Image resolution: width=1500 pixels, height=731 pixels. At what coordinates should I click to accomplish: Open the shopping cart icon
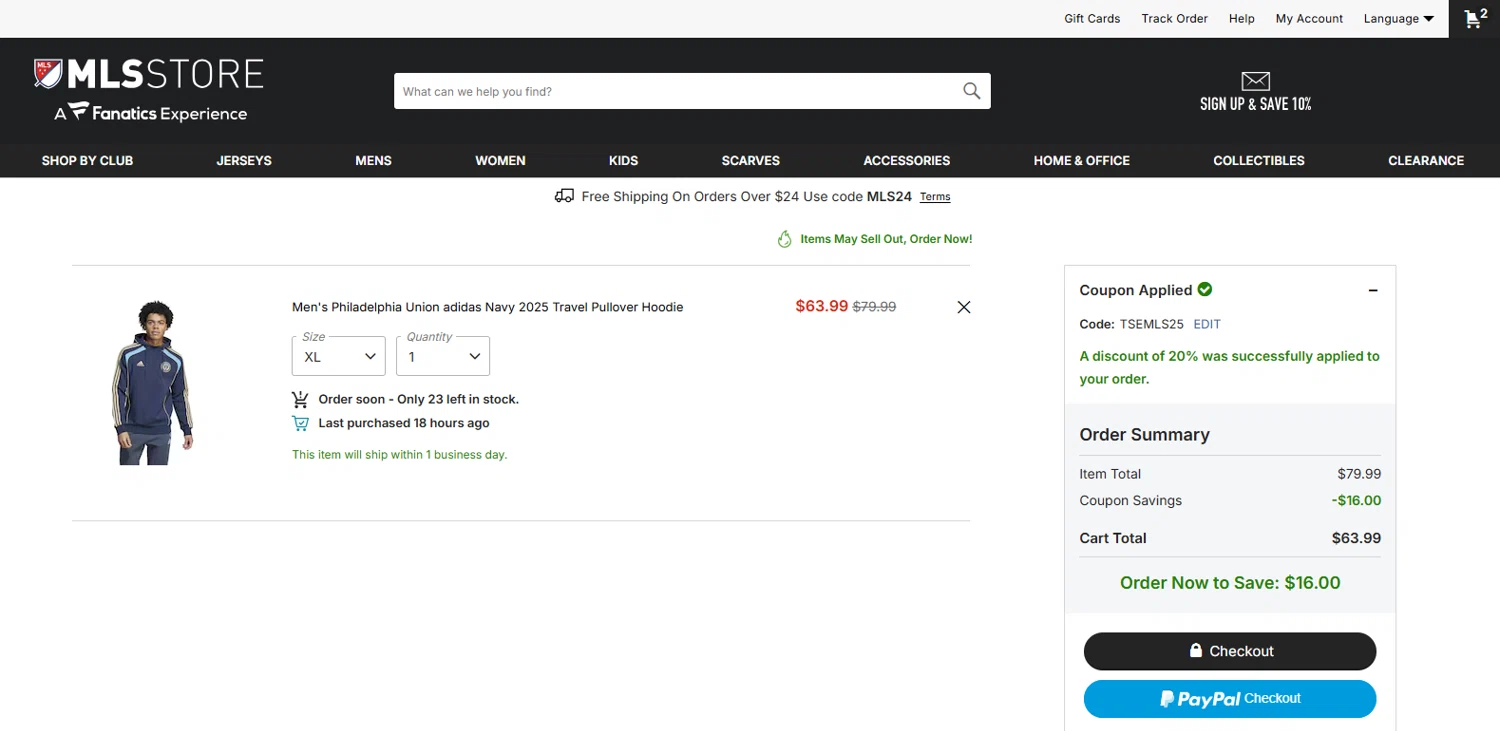(x=1474, y=18)
